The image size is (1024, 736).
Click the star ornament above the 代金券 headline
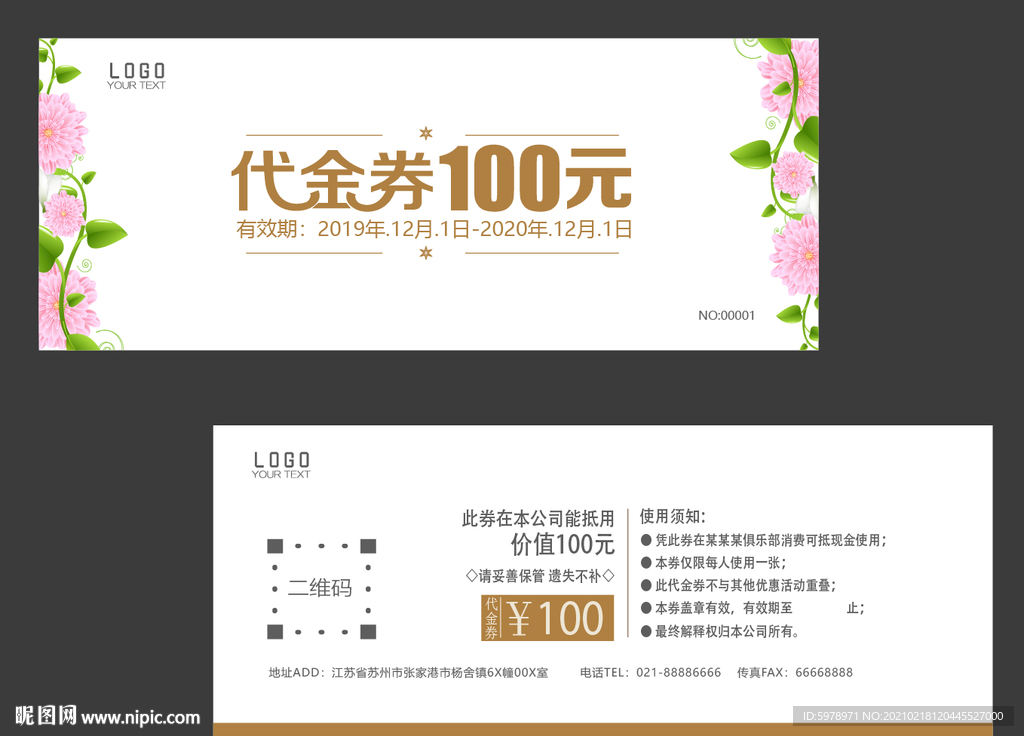426,134
